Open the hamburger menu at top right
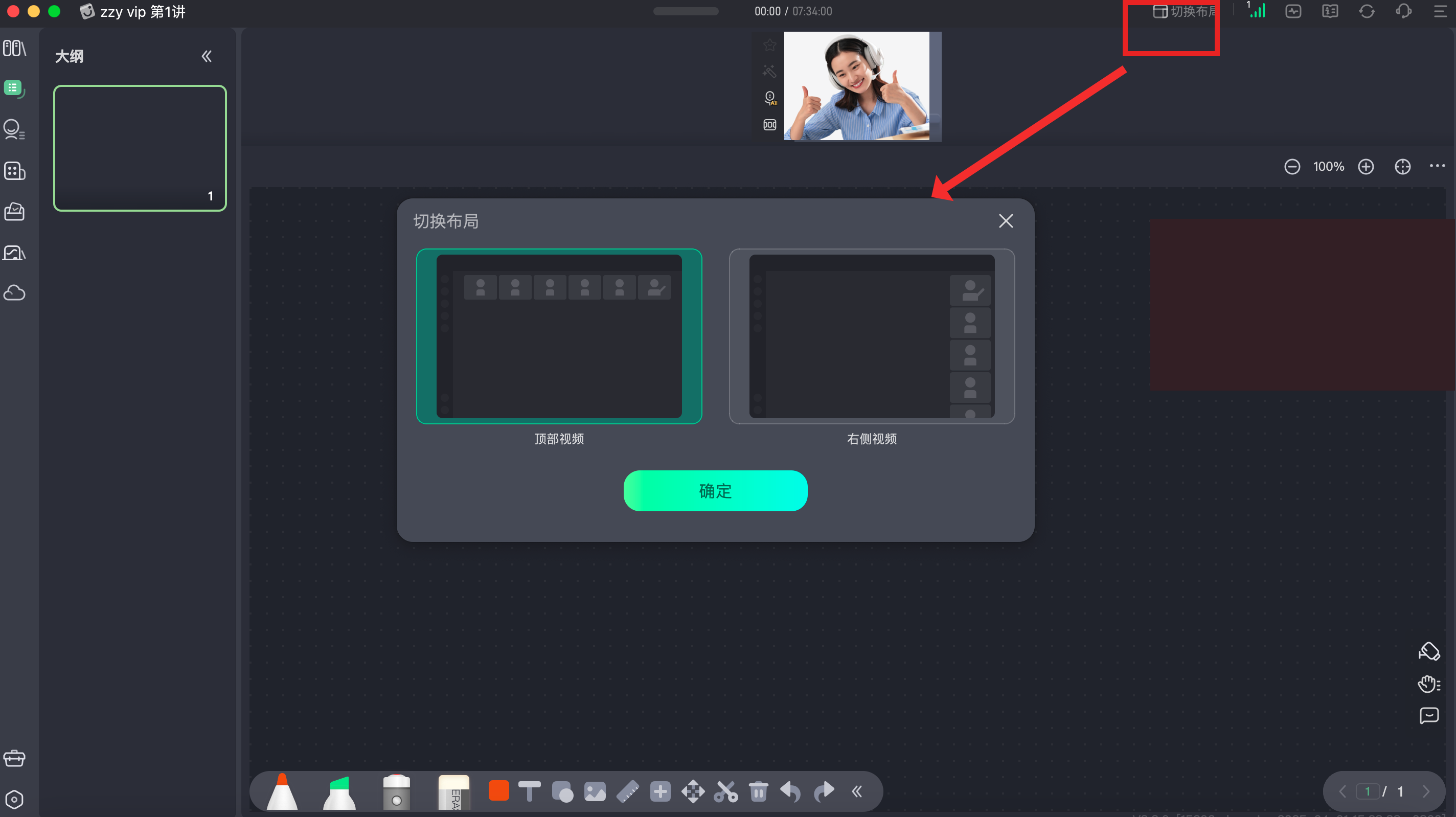The height and width of the screenshot is (817, 1456). (1440, 11)
